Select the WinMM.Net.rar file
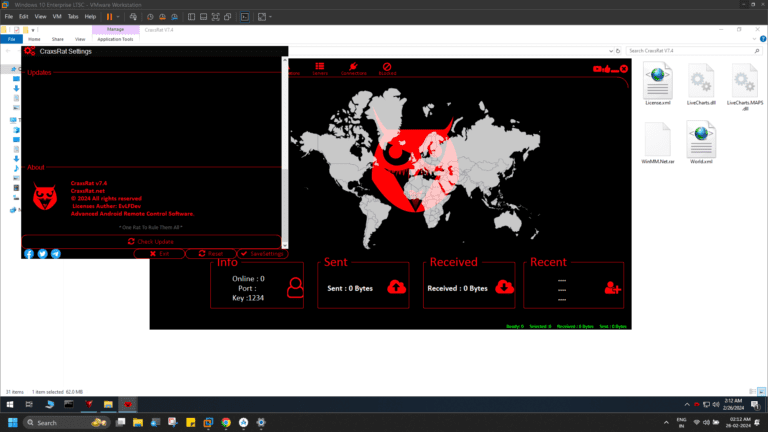Image resolution: width=768 pixels, height=432 pixels. click(657, 143)
